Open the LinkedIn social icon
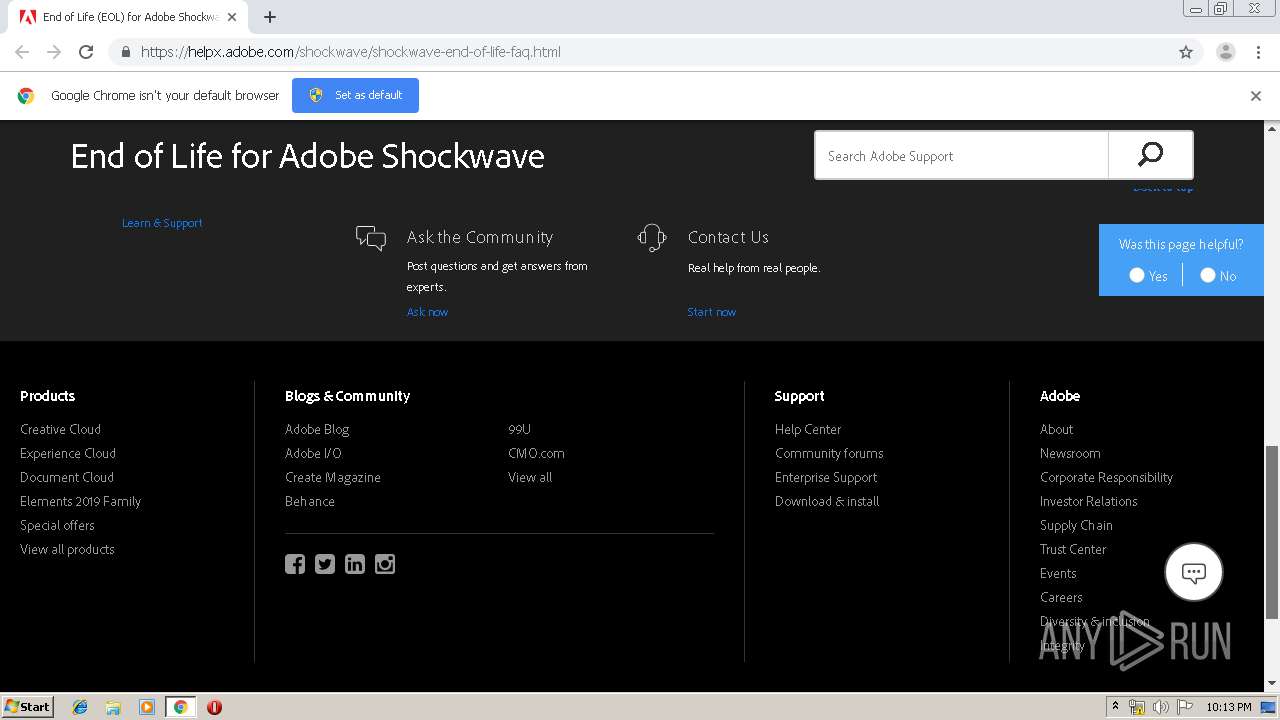The image size is (1280, 720). pos(355,564)
